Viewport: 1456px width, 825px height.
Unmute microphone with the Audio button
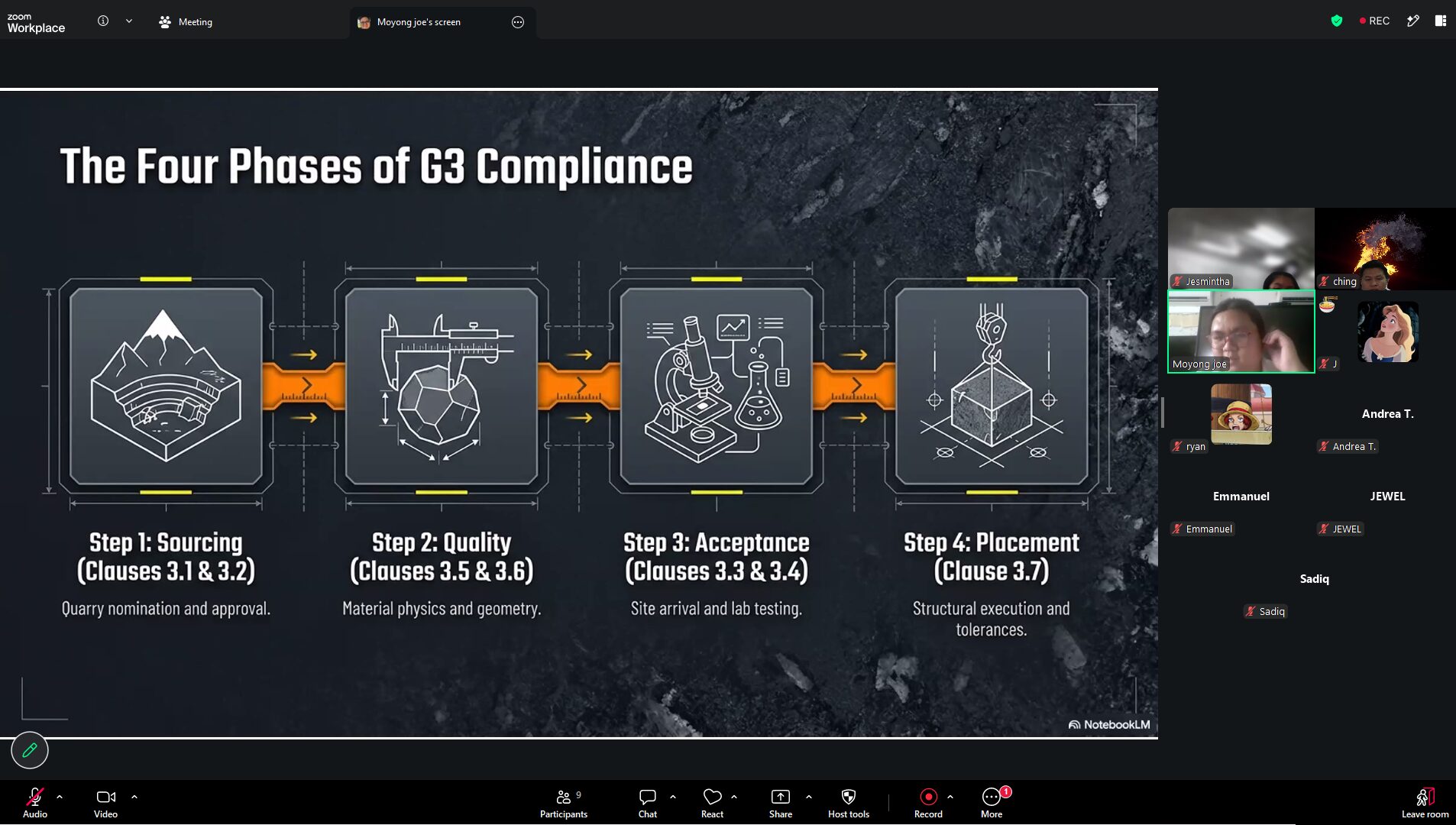tap(35, 802)
